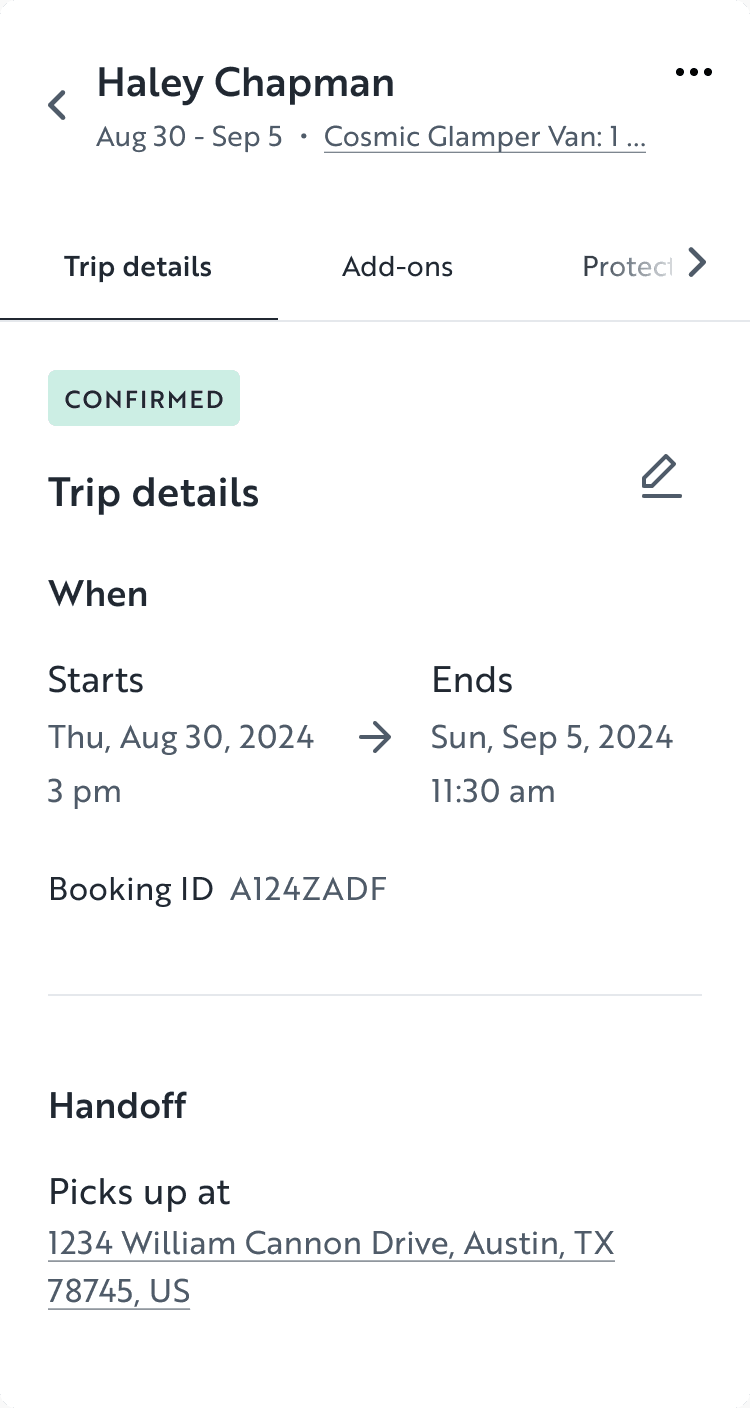Select the Trip details tab
The image size is (750, 1408).
(x=137, y=266)
